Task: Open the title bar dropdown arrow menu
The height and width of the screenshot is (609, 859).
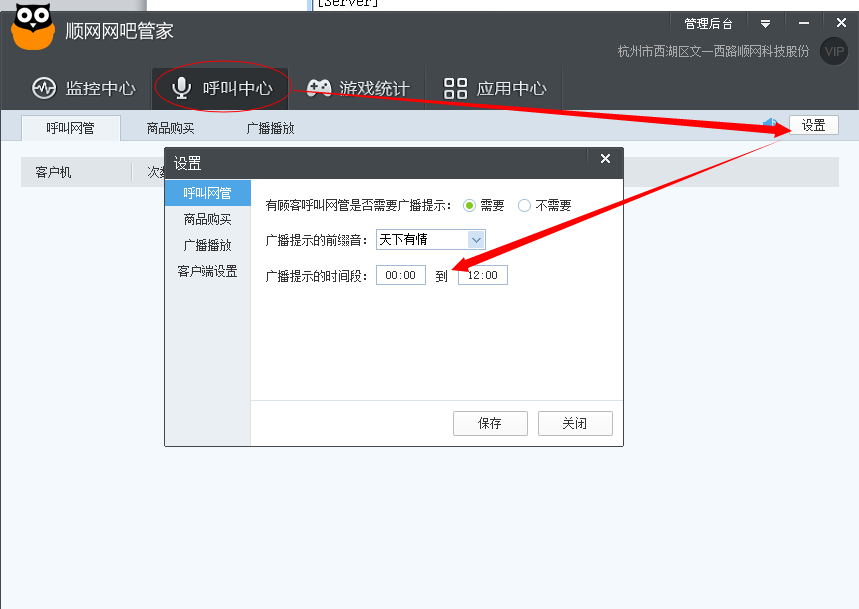Action: (x=765, y=23)
